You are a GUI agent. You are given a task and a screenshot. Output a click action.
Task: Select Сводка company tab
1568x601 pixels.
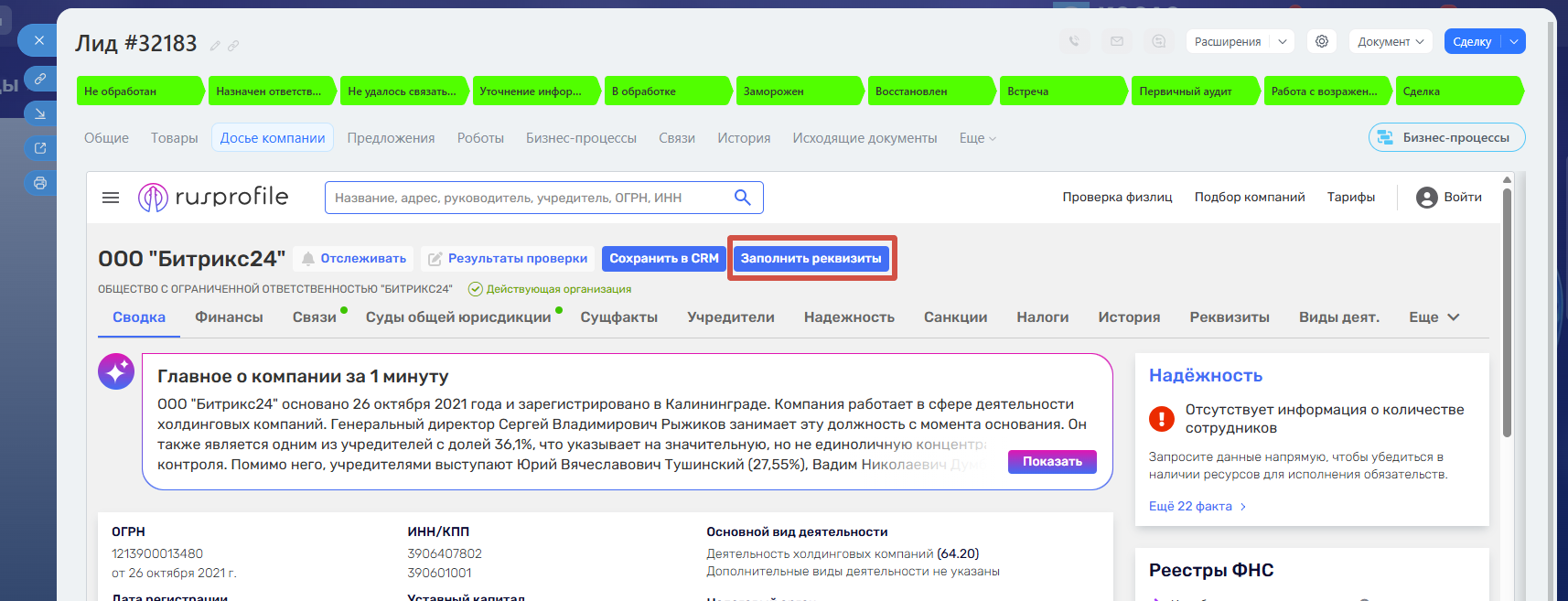click(139, 317)
